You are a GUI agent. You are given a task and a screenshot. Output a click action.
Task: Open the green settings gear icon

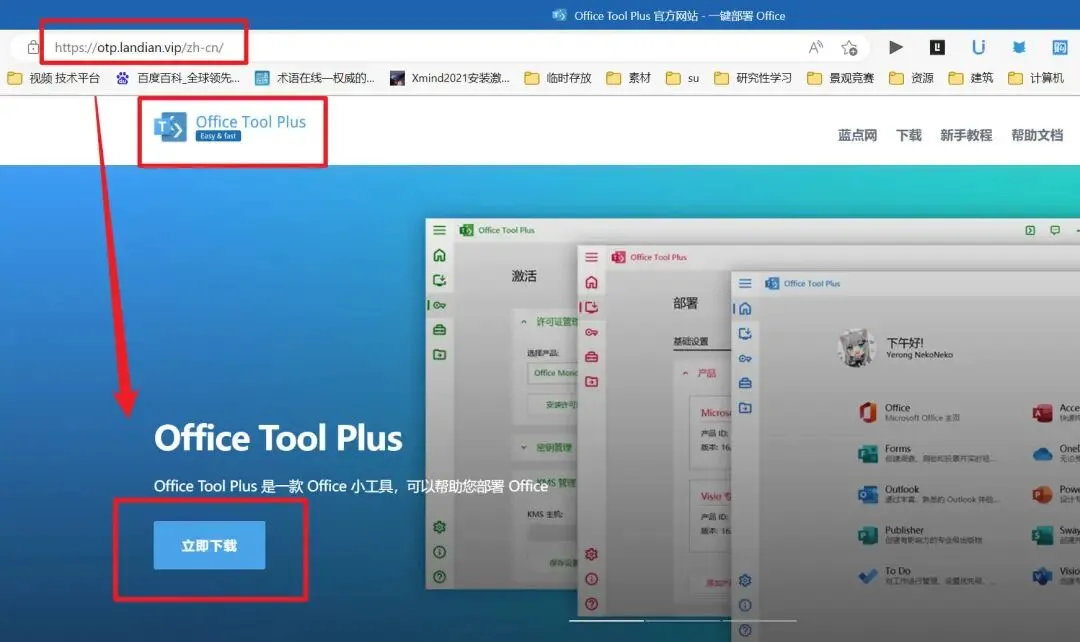[x=439, y=527]
